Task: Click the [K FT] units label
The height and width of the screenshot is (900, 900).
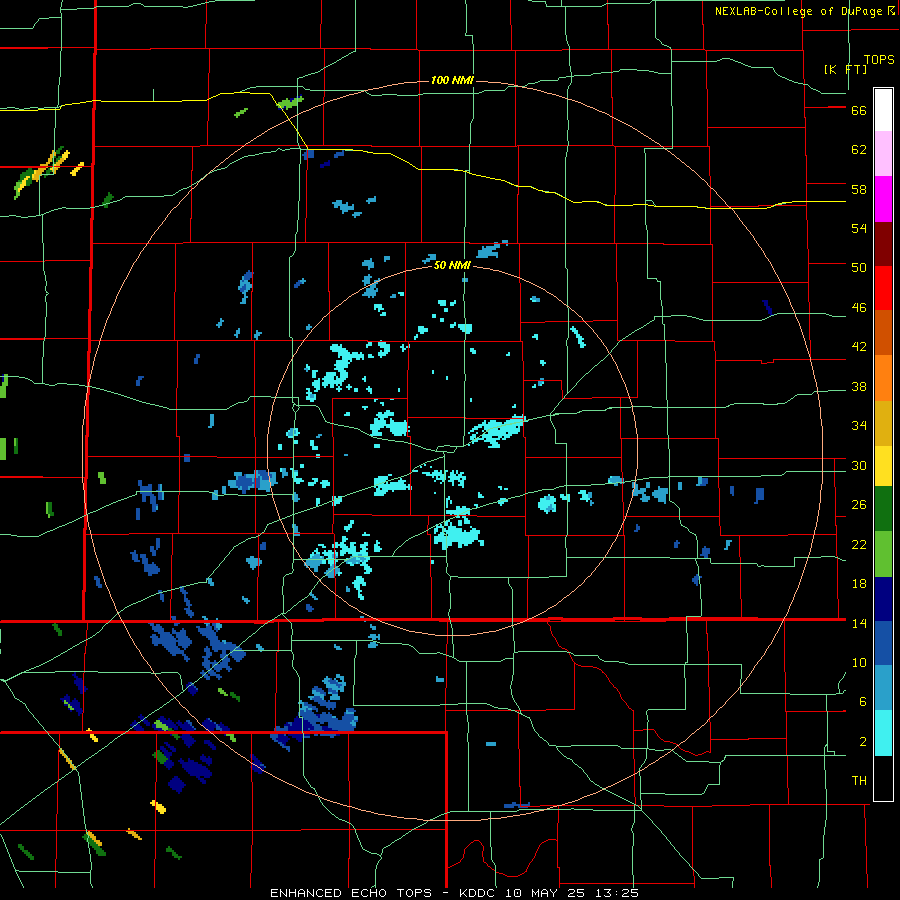Action: coord(845,69)
